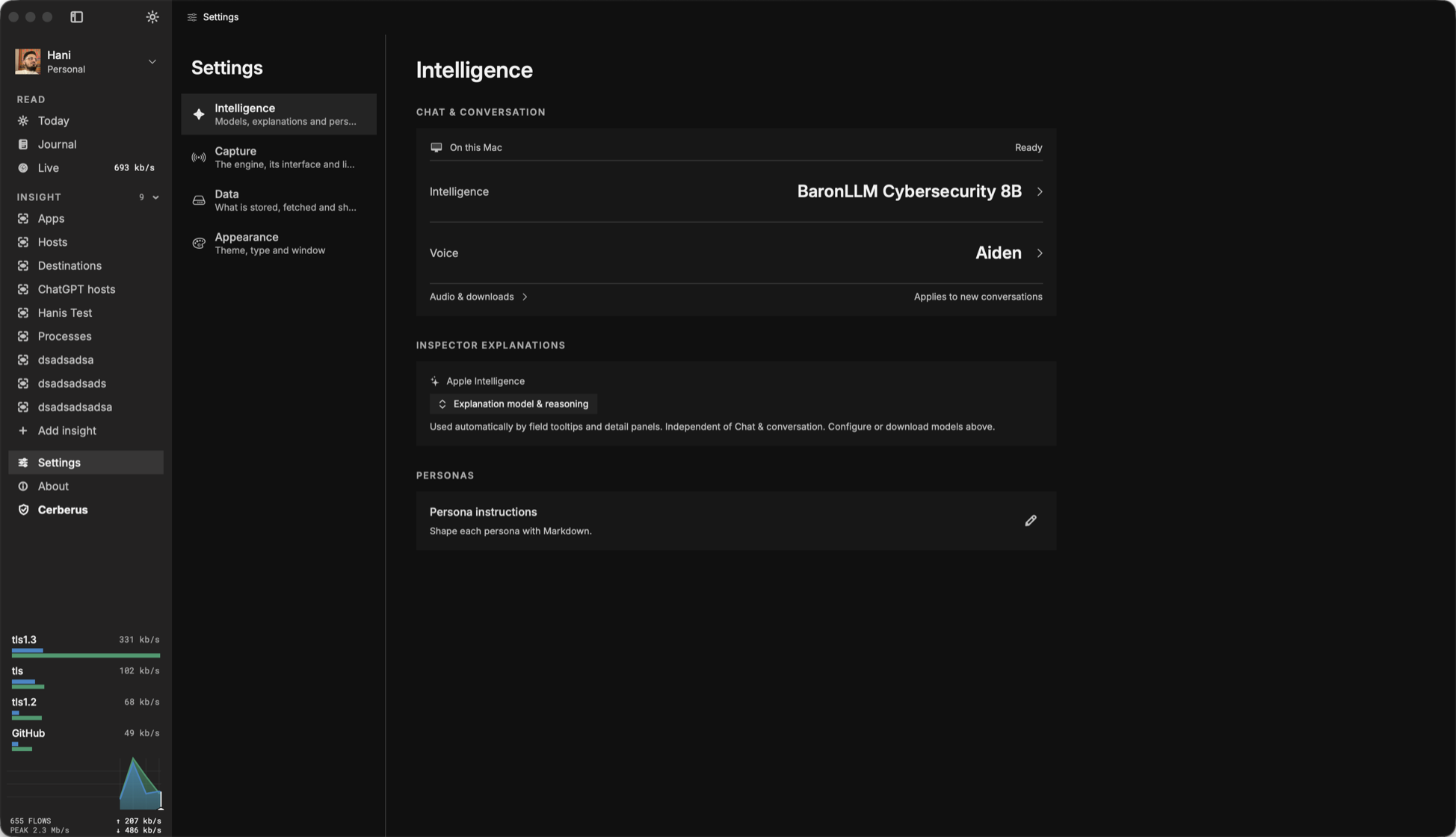1456x837 pixels.
Task: Expand the Hani Personal account chevron
Action: (152, 61)
